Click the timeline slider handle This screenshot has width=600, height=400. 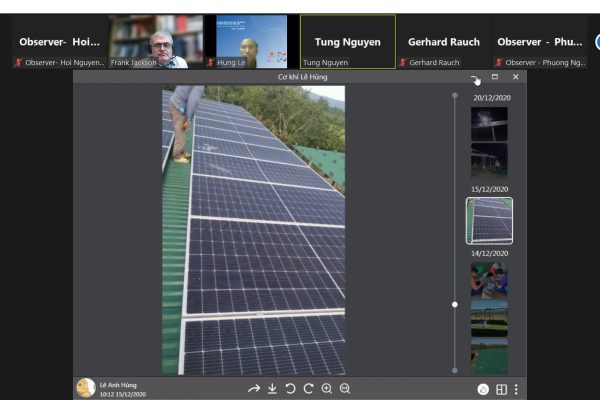(455, 304)
